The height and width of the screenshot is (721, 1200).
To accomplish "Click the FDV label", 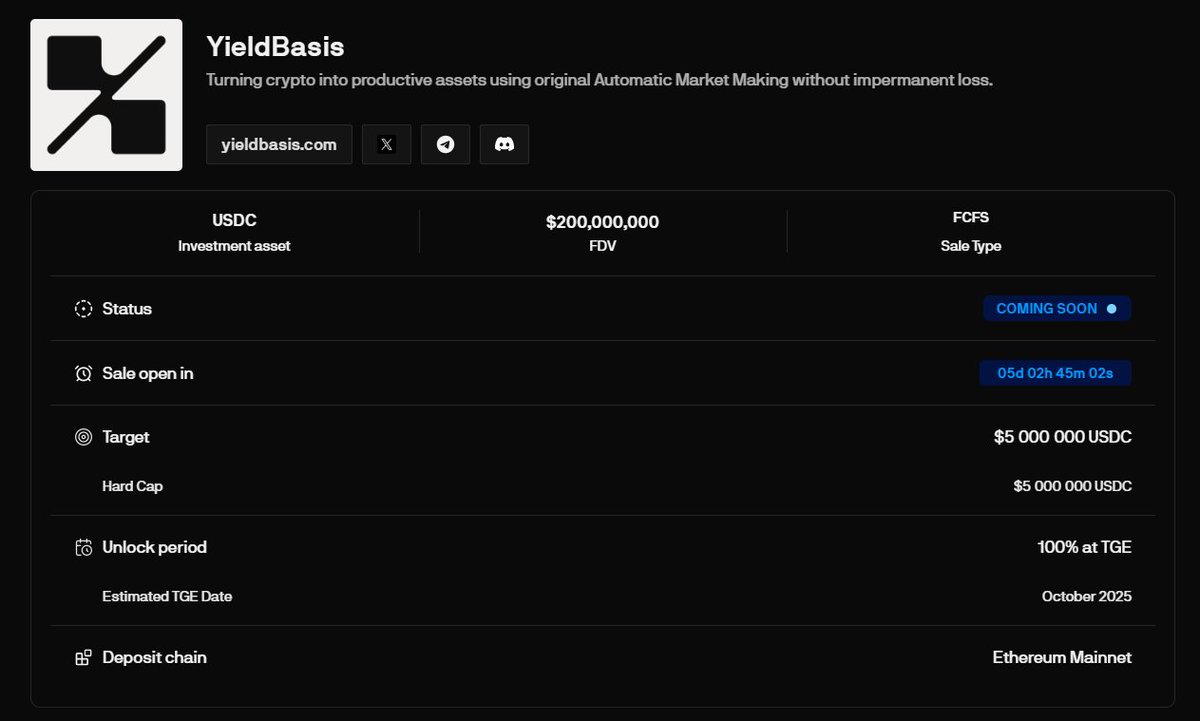I will [x=602, y=246].
